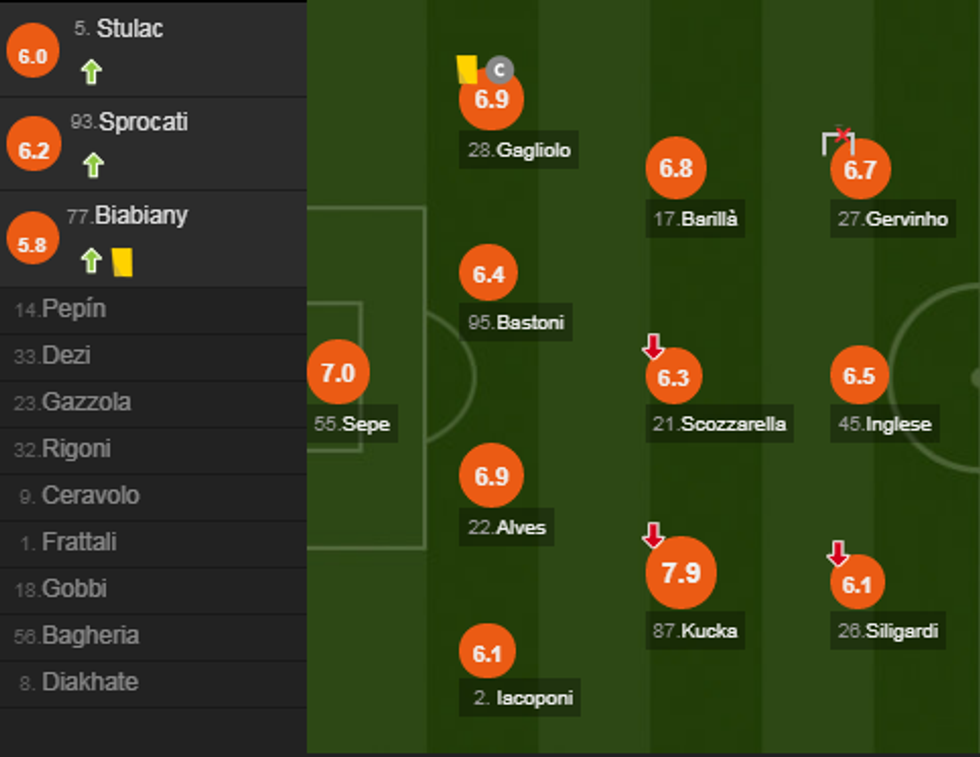Click Biabiany's green substituted-on arrow
This screenshot has height=757, width=980.
point(91,261)
